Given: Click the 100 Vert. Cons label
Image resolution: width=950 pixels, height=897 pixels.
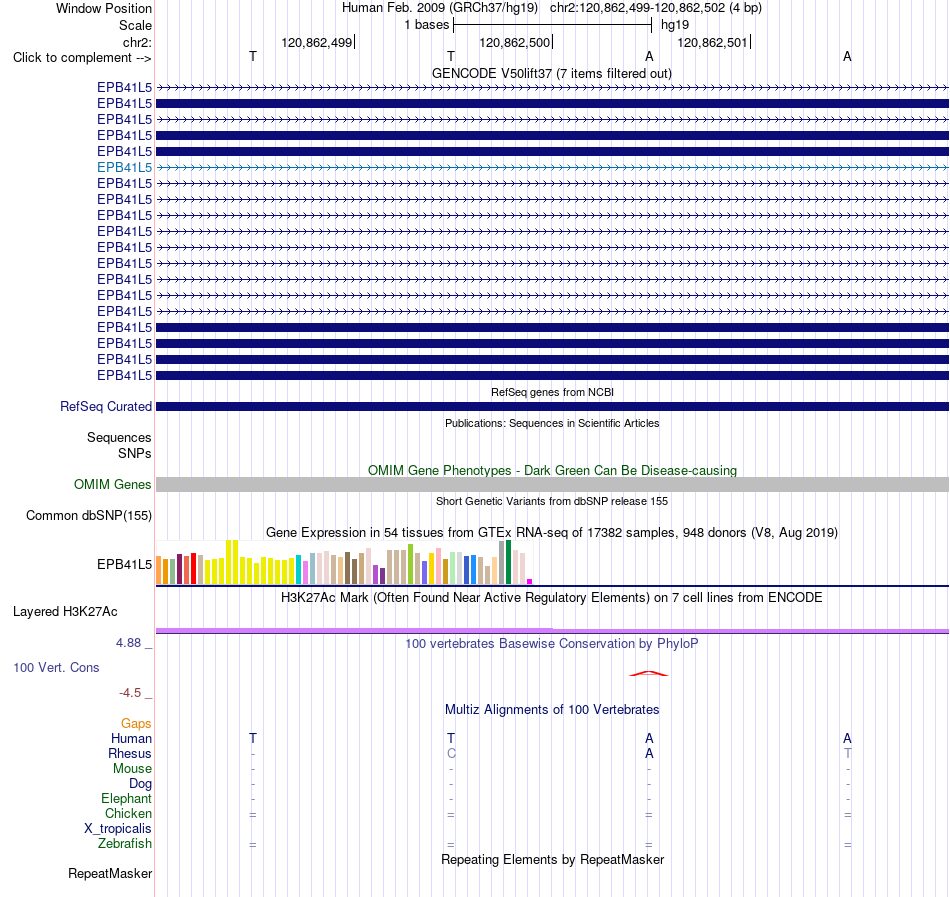Looking at the screenshot, I should (56, 667).
